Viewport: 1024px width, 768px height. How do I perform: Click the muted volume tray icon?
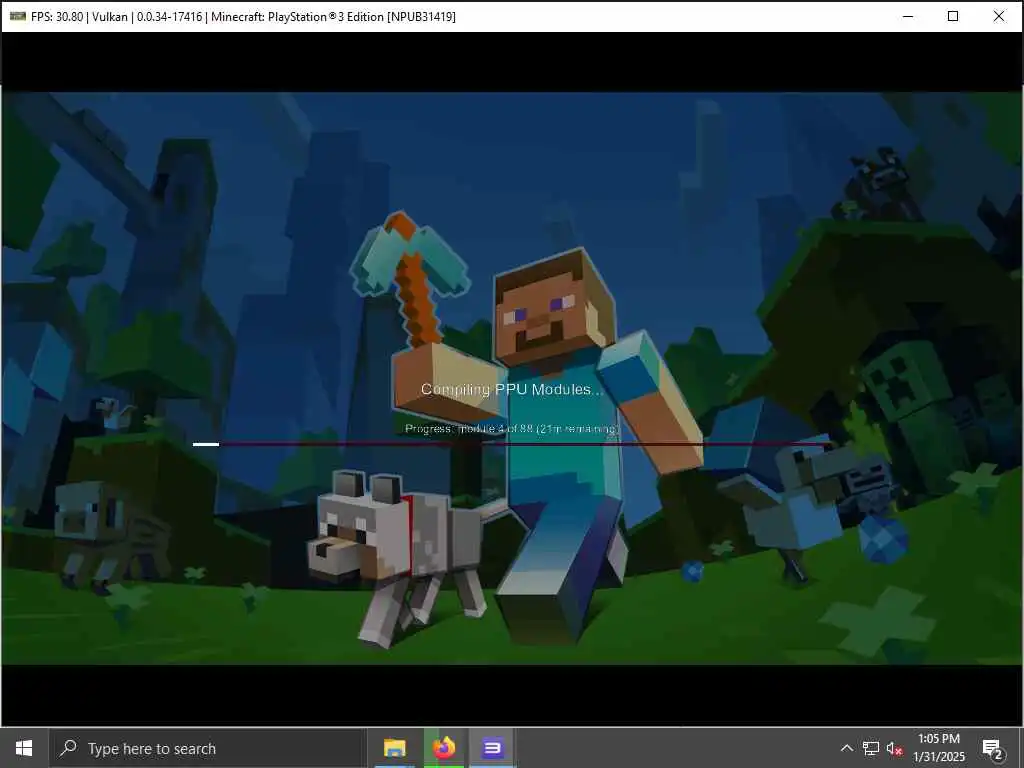point(894,748)
